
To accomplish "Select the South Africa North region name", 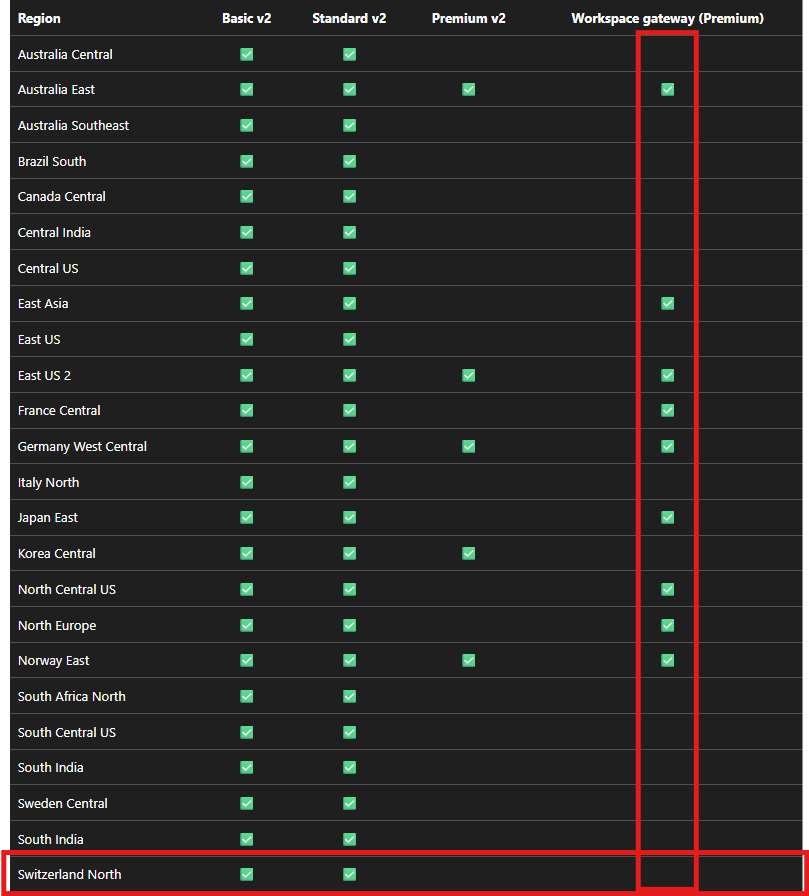I will [71, 697].
